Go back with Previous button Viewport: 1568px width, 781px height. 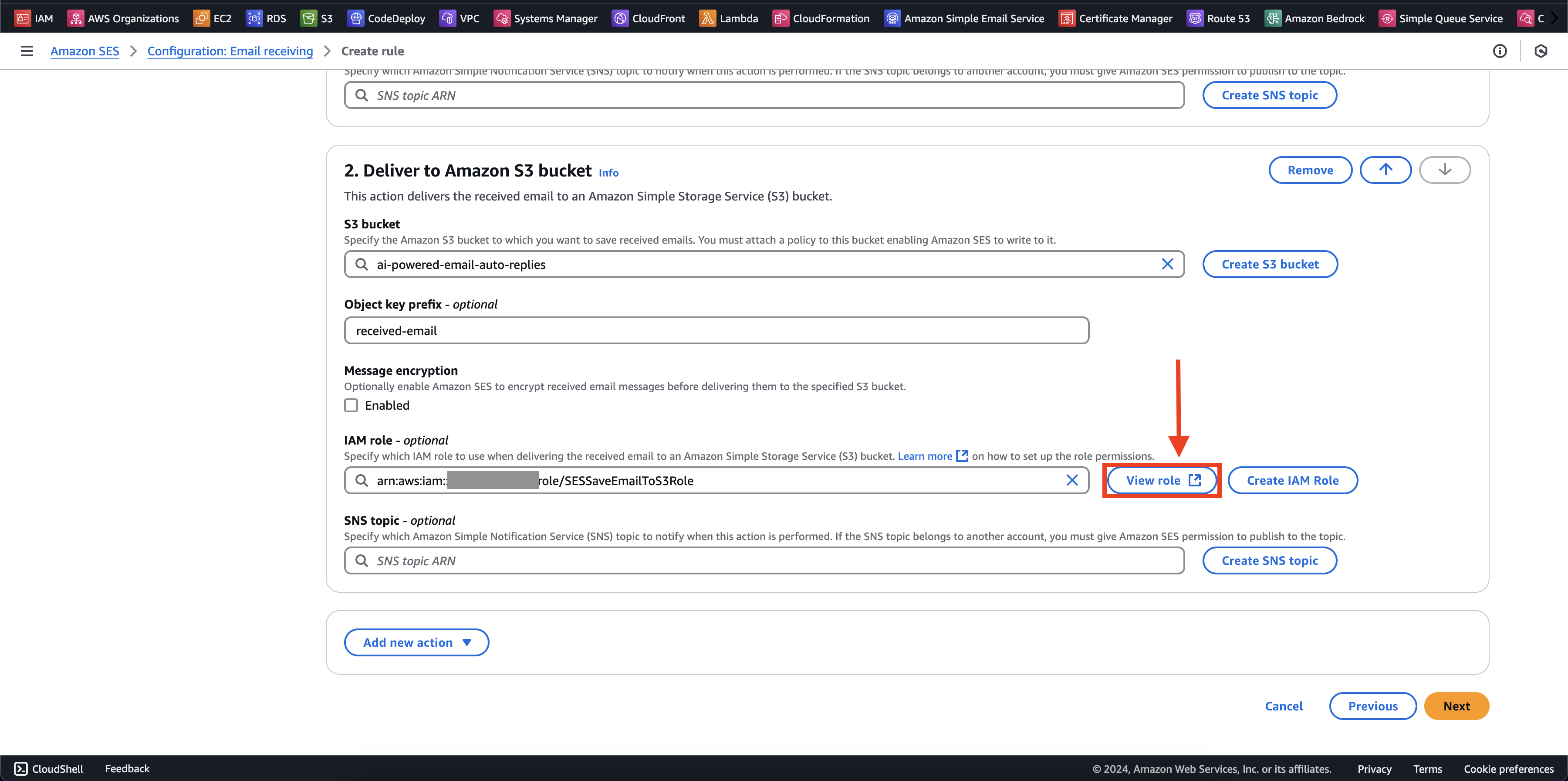click(x=1372, y=706)
